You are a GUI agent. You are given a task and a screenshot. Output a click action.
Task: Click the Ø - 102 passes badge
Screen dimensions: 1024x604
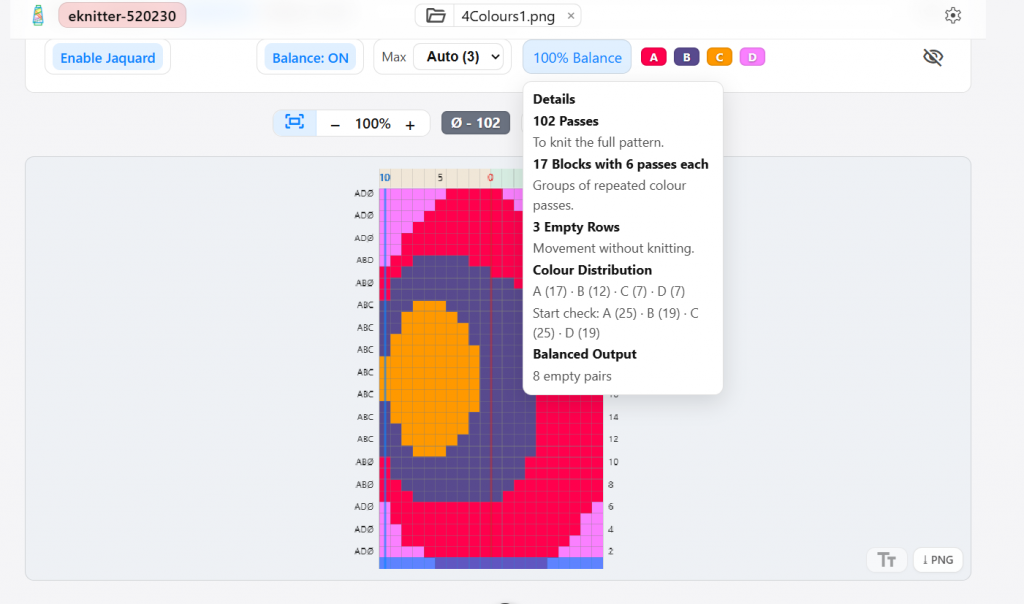[475, 123]
